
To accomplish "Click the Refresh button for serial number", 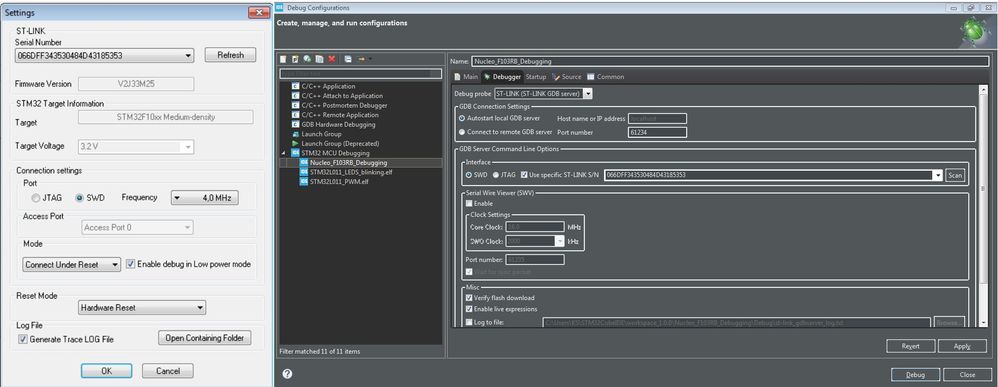I will (x=230, y=55).
